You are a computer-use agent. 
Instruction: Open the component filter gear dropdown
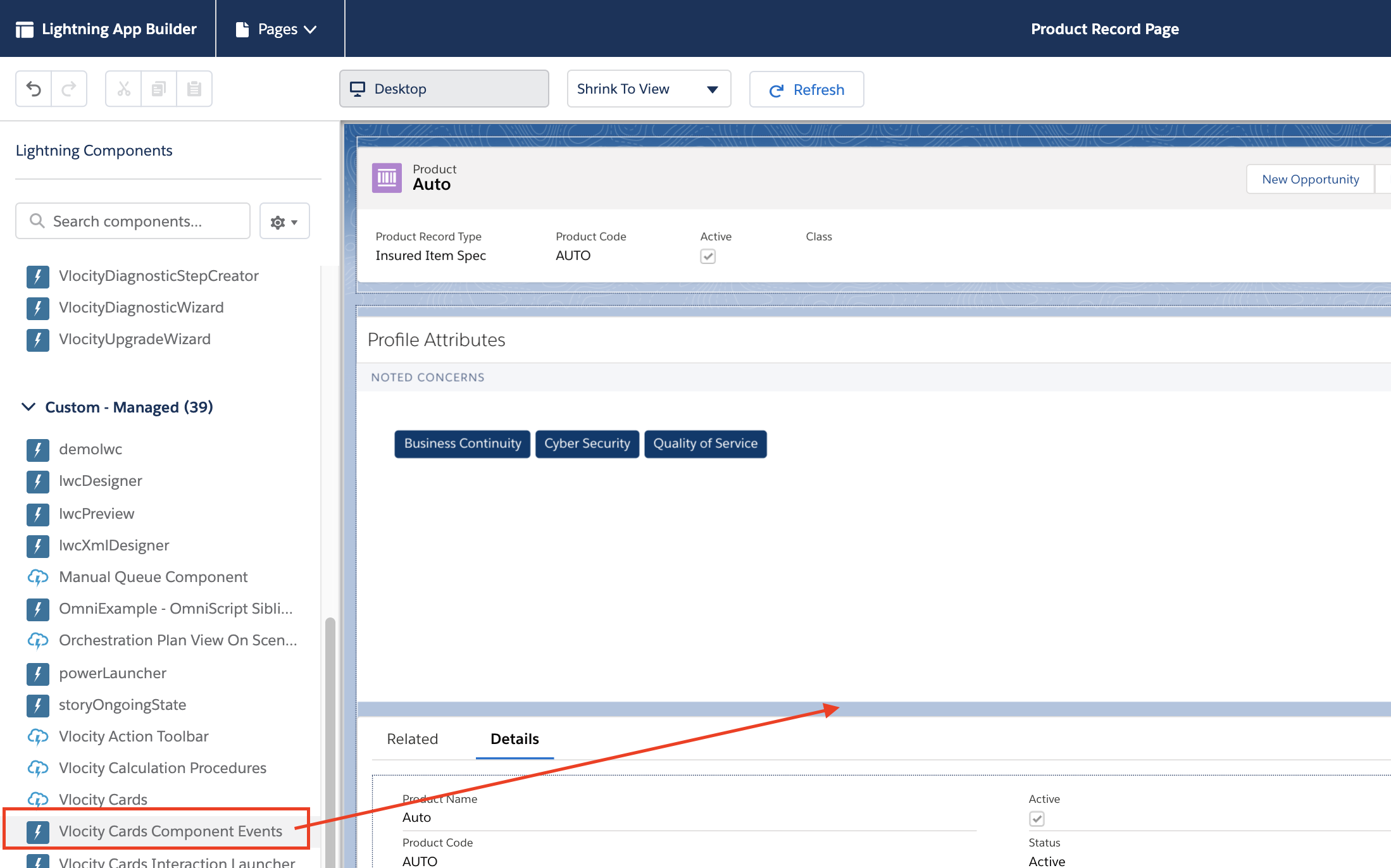[x=284, y=221]
